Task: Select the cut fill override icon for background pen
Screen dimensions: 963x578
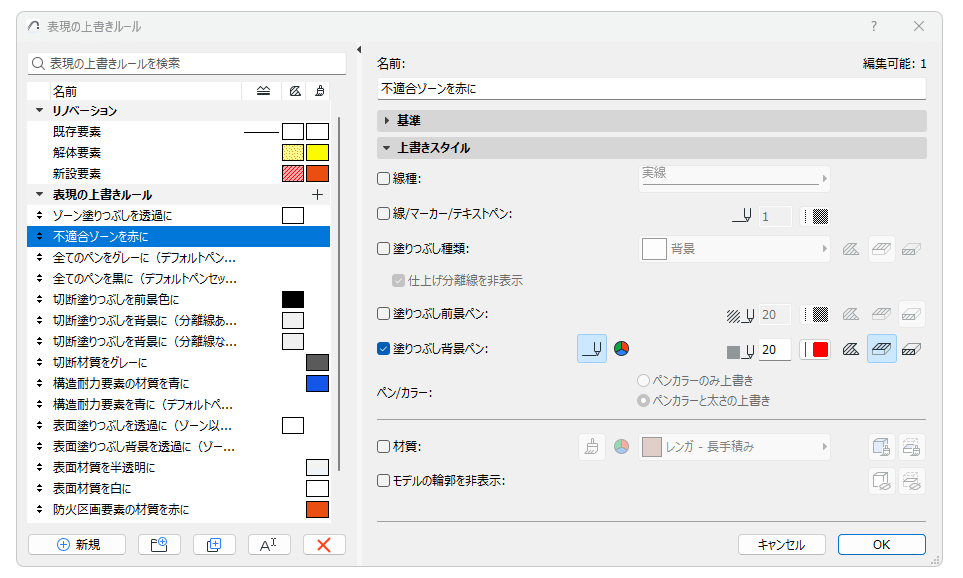Action: point(881,349)
